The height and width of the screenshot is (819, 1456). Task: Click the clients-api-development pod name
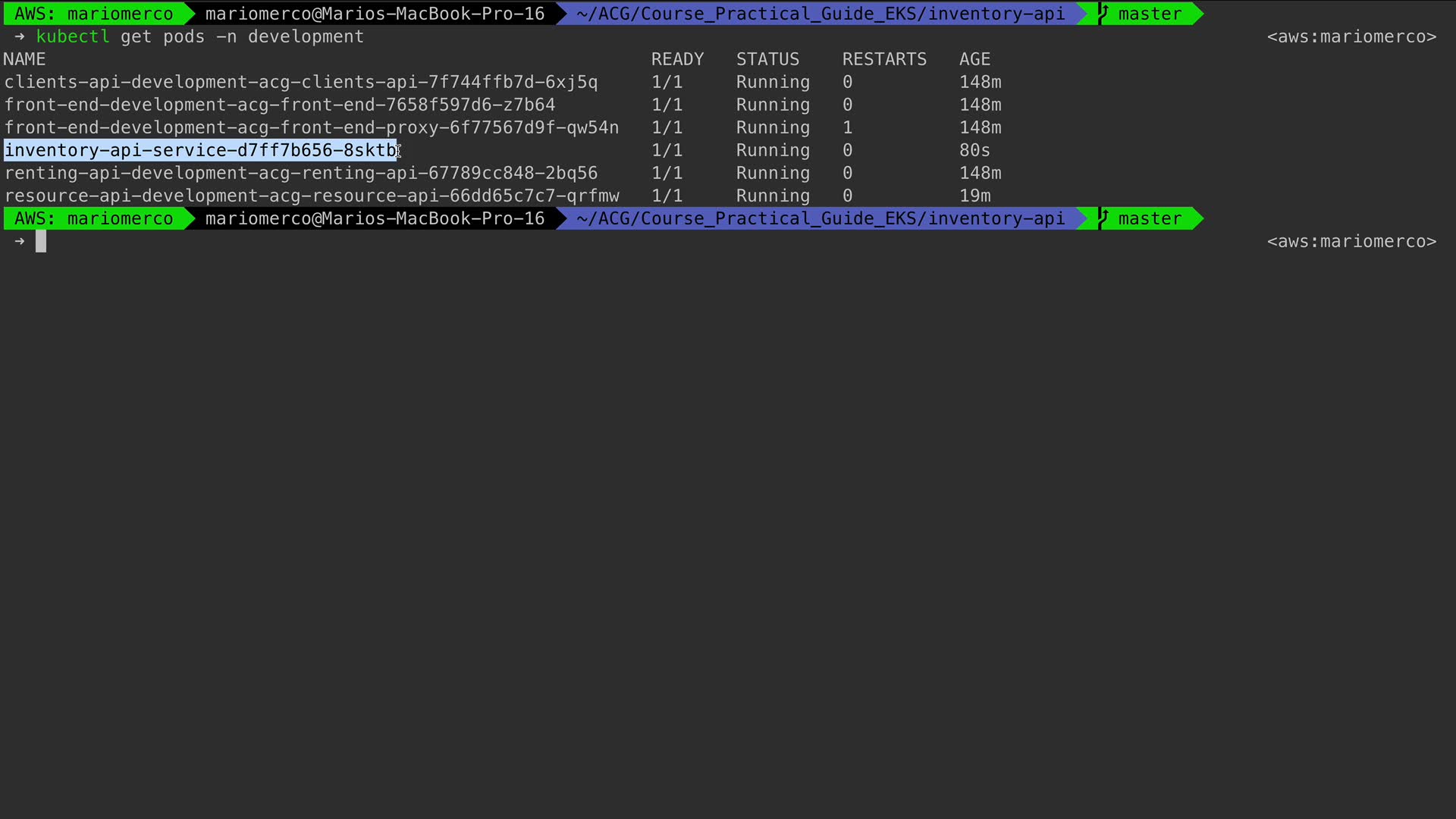(x=301, y=82)
